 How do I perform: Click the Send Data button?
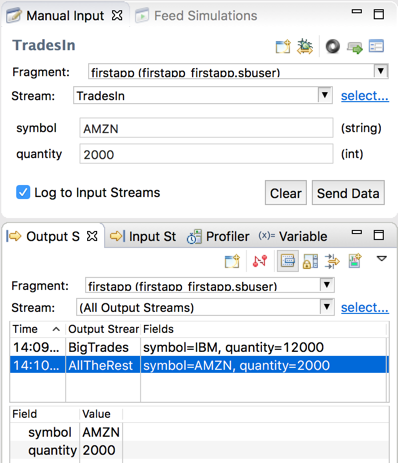(348, 193)
